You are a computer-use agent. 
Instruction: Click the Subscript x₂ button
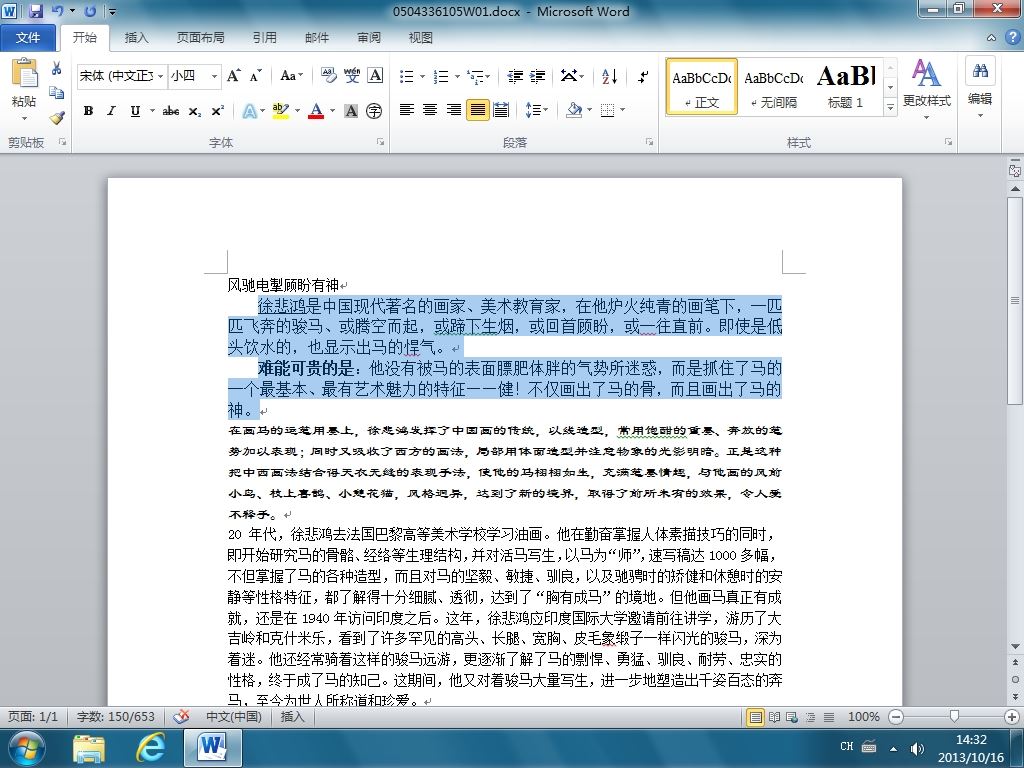195,111
